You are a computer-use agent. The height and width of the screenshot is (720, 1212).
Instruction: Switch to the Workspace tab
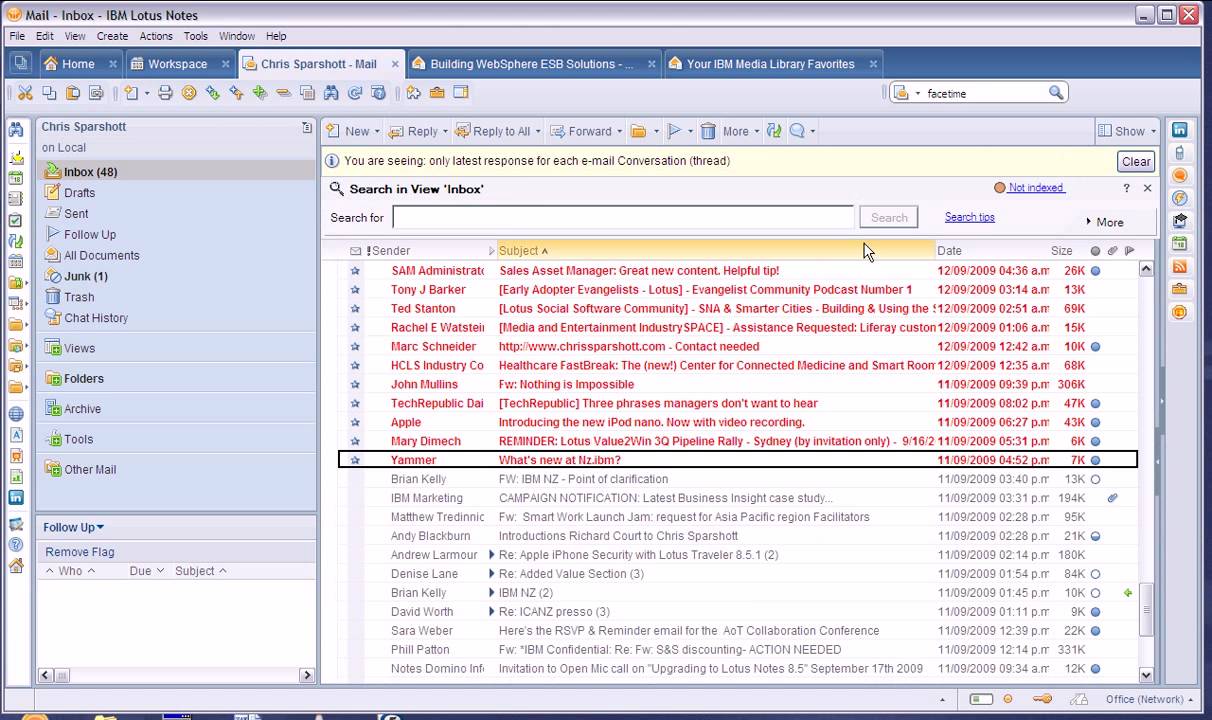point(178,64)
